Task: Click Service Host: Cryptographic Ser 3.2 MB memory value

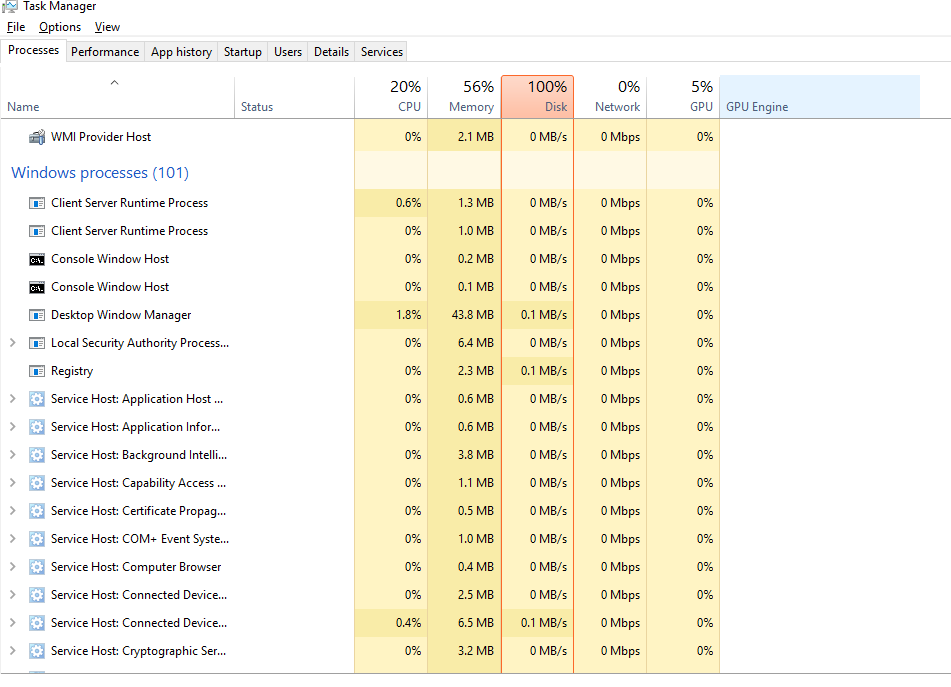Action: coord(476,651)
